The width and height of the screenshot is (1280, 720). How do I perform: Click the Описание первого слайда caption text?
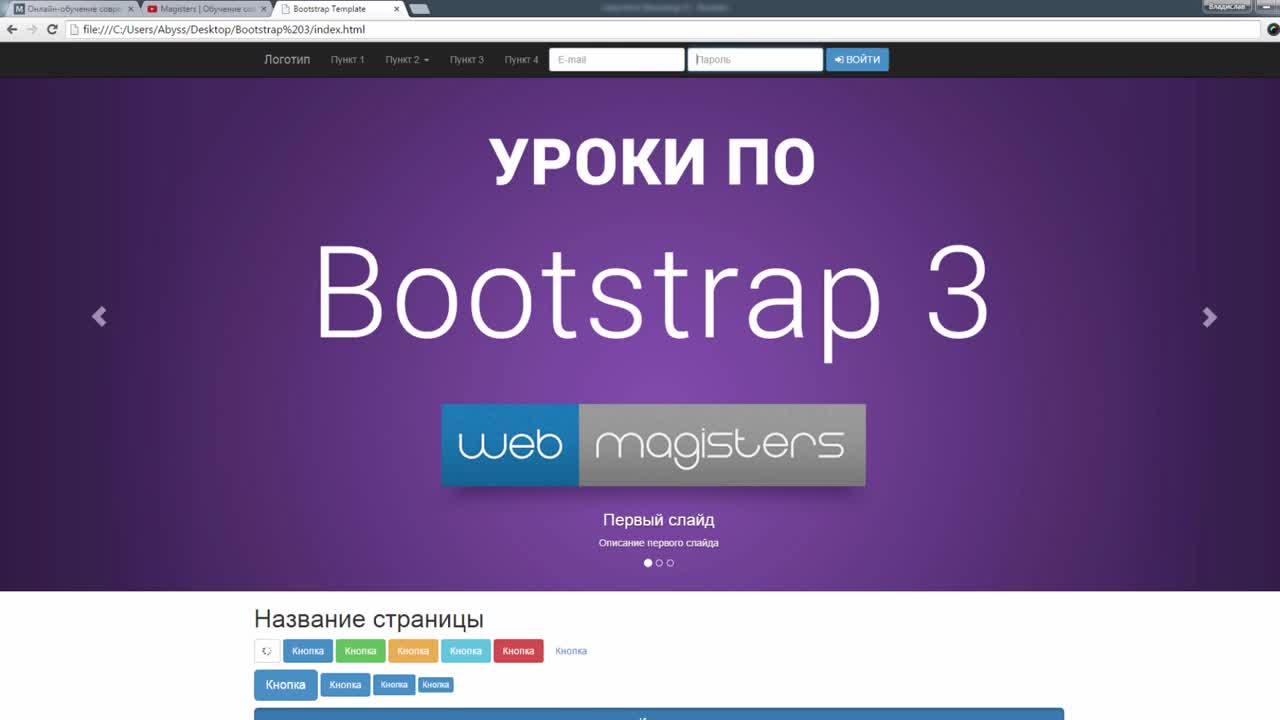[659, 543]
